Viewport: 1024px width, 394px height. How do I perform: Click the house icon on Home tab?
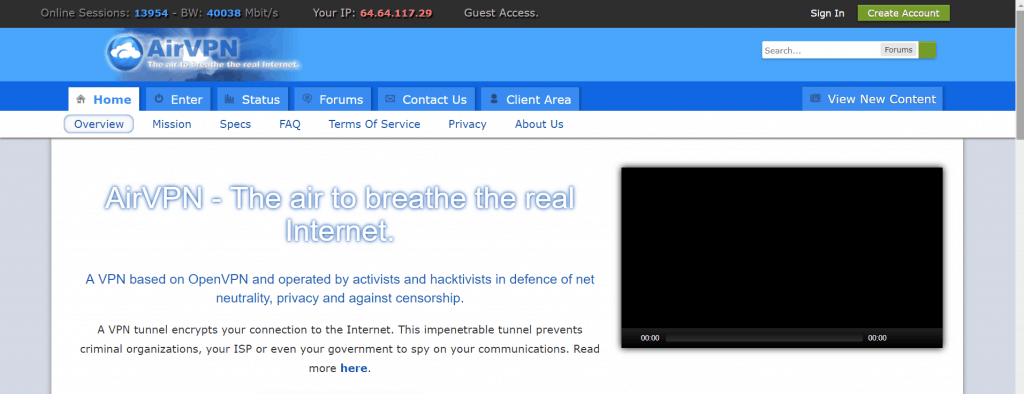point(81,99)
